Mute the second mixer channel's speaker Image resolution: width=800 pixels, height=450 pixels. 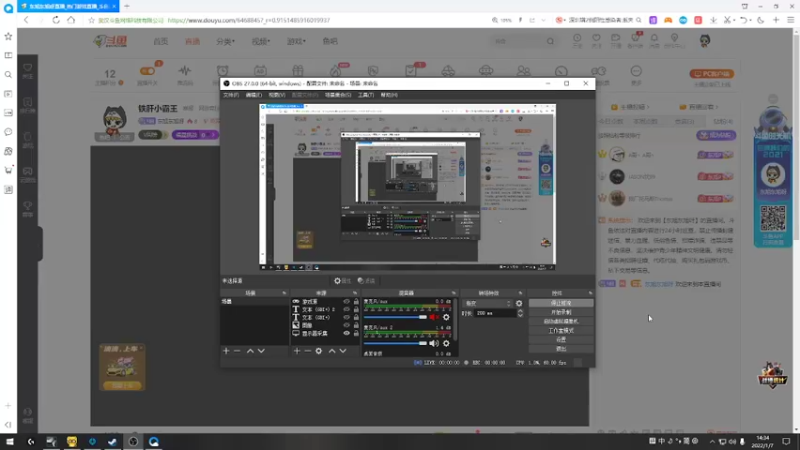(x=434, y=343)
